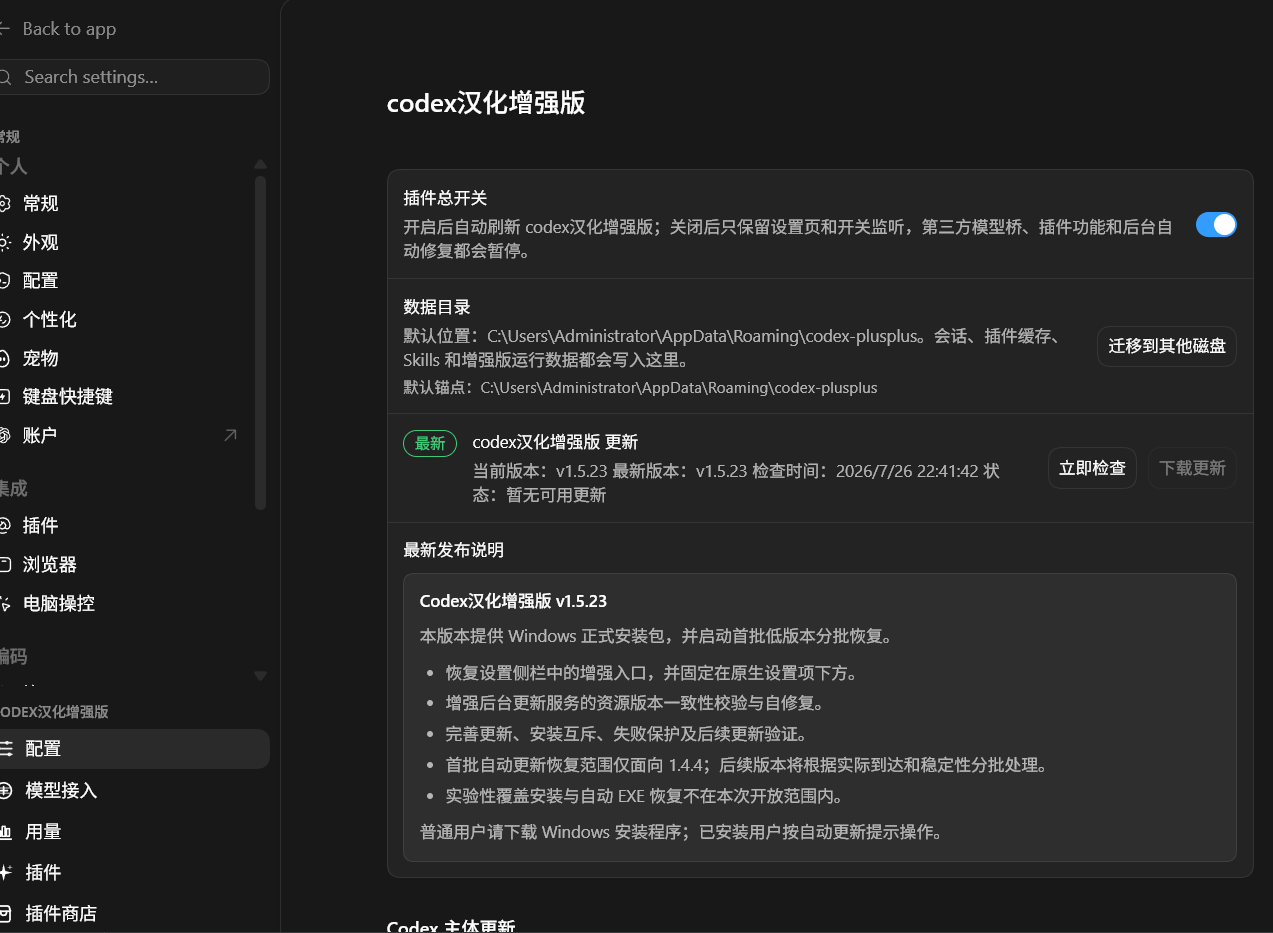Click the 迁移到其他磁盘 button
The image size is (1273, 933).
1167,347
